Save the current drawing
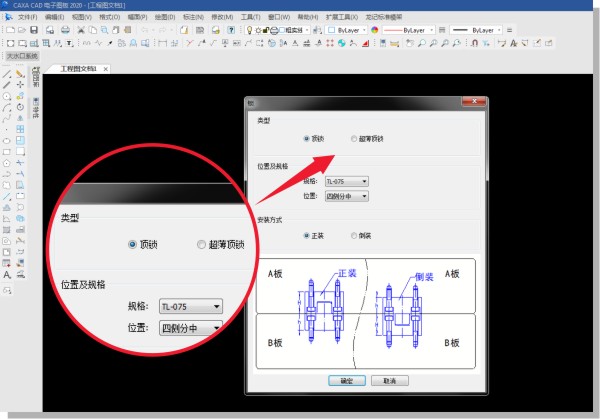Viewport: 600px width, 419px height. pyautogui.click(x=34, y=30)
